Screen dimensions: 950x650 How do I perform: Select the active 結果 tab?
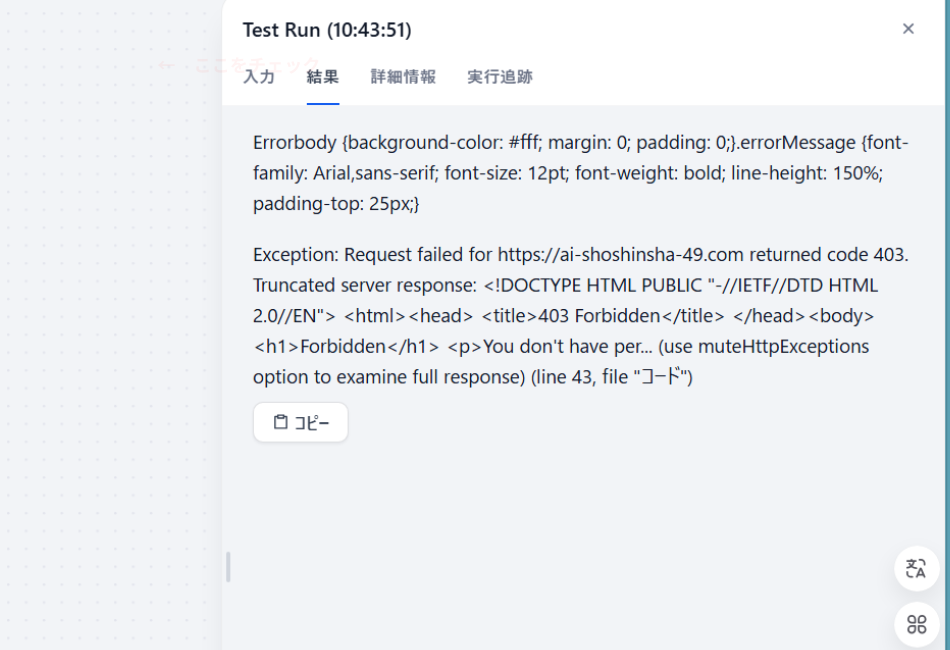(322, 76)
